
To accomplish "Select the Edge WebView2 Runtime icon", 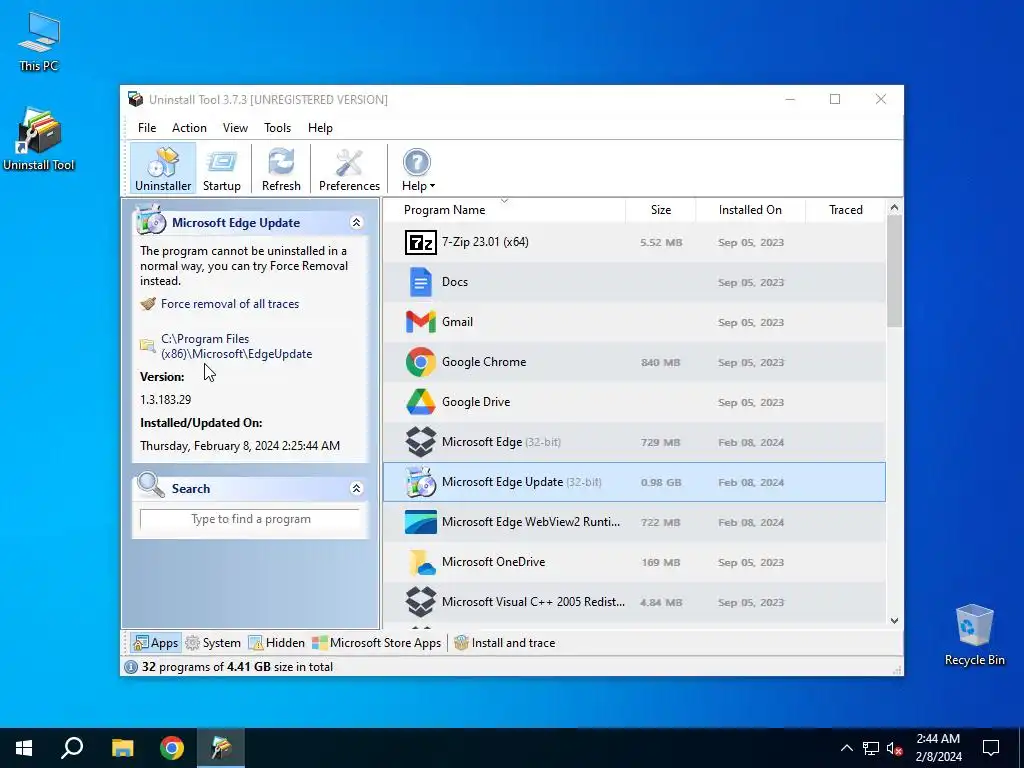I will click(x=421, y=522).
